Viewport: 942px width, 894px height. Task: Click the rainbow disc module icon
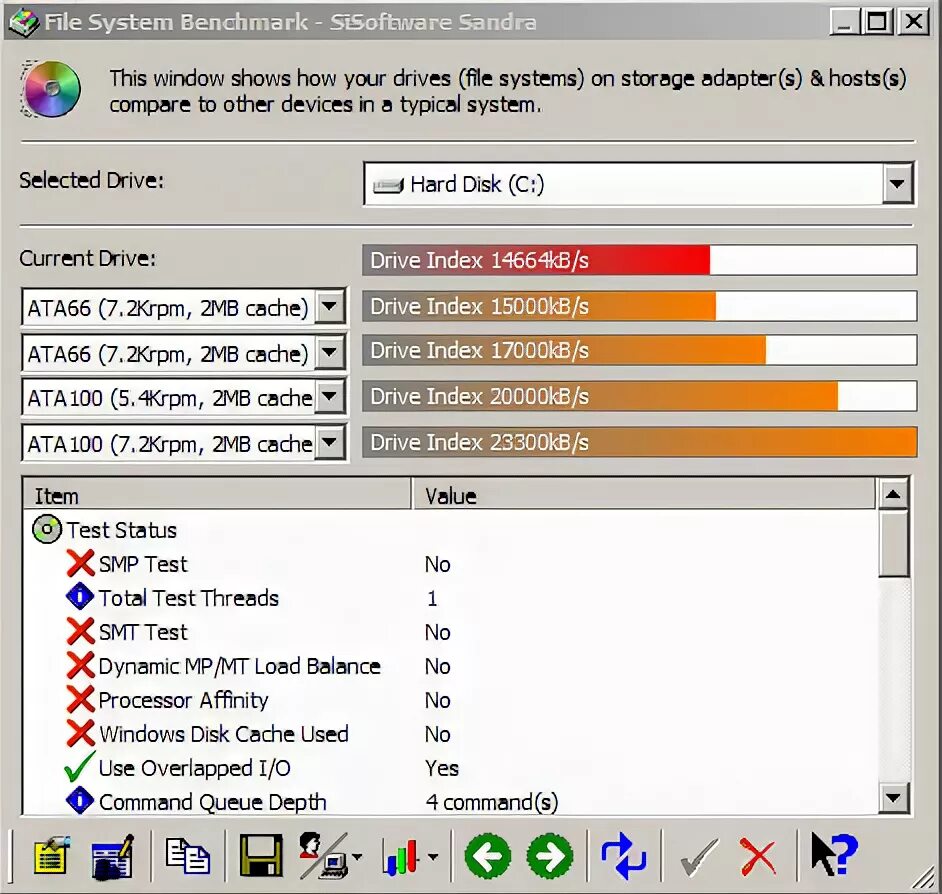click(x=50, y=89)
